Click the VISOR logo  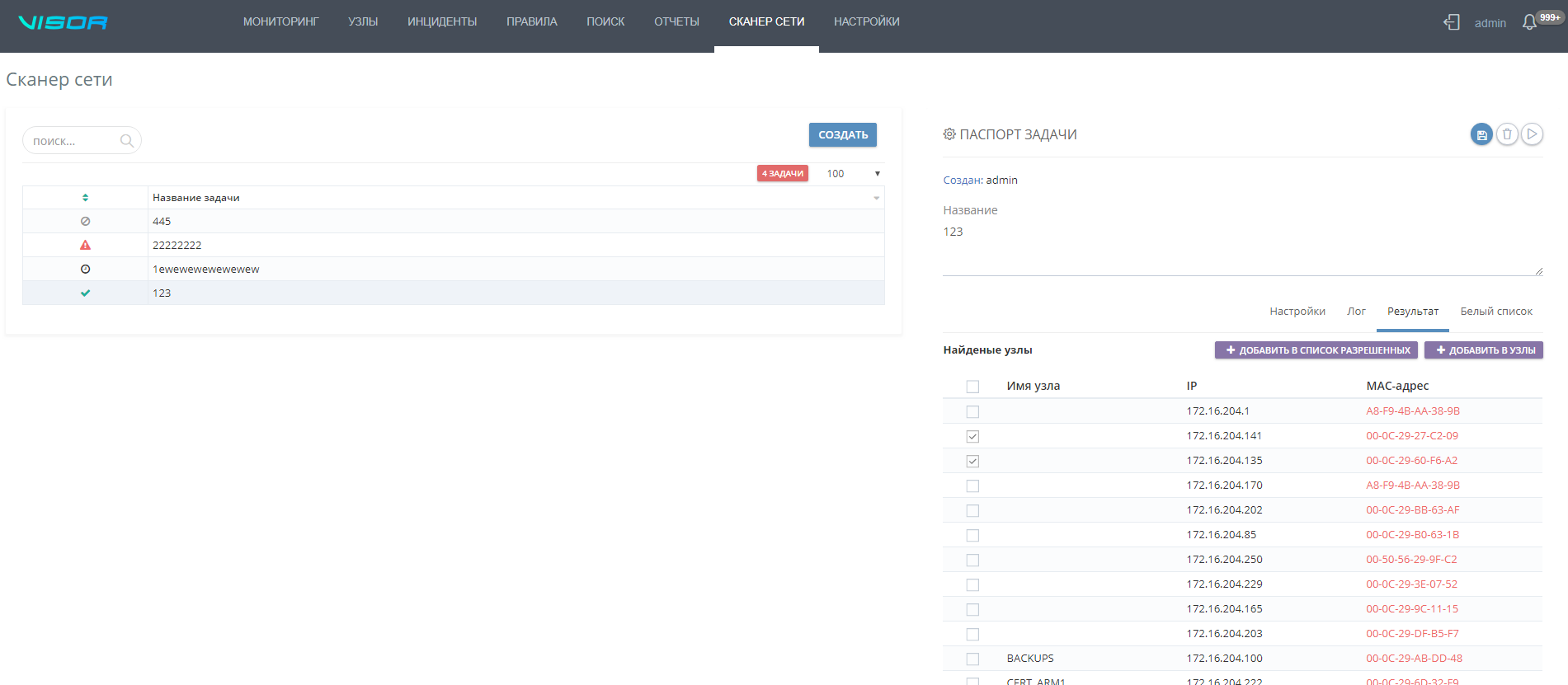point(63,22)
